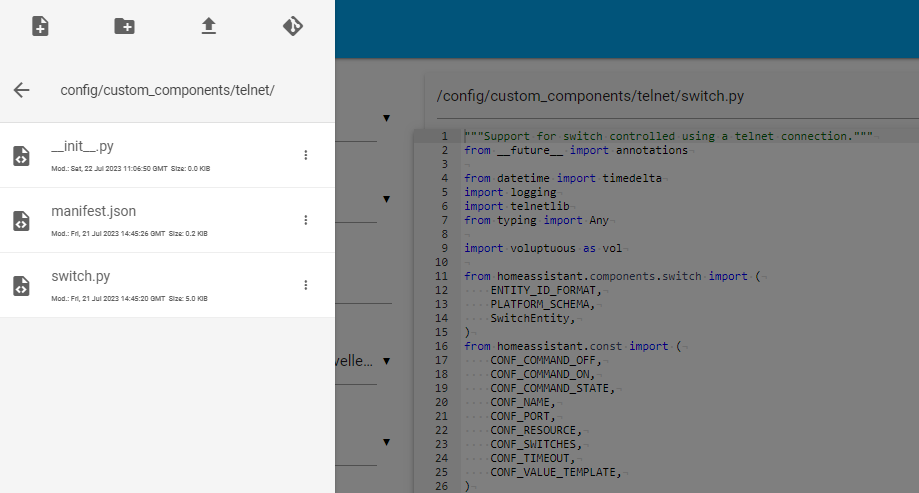Click the config/custom_components/telnet/ folder path
The image size is (919, 493).
coord(167,90)
